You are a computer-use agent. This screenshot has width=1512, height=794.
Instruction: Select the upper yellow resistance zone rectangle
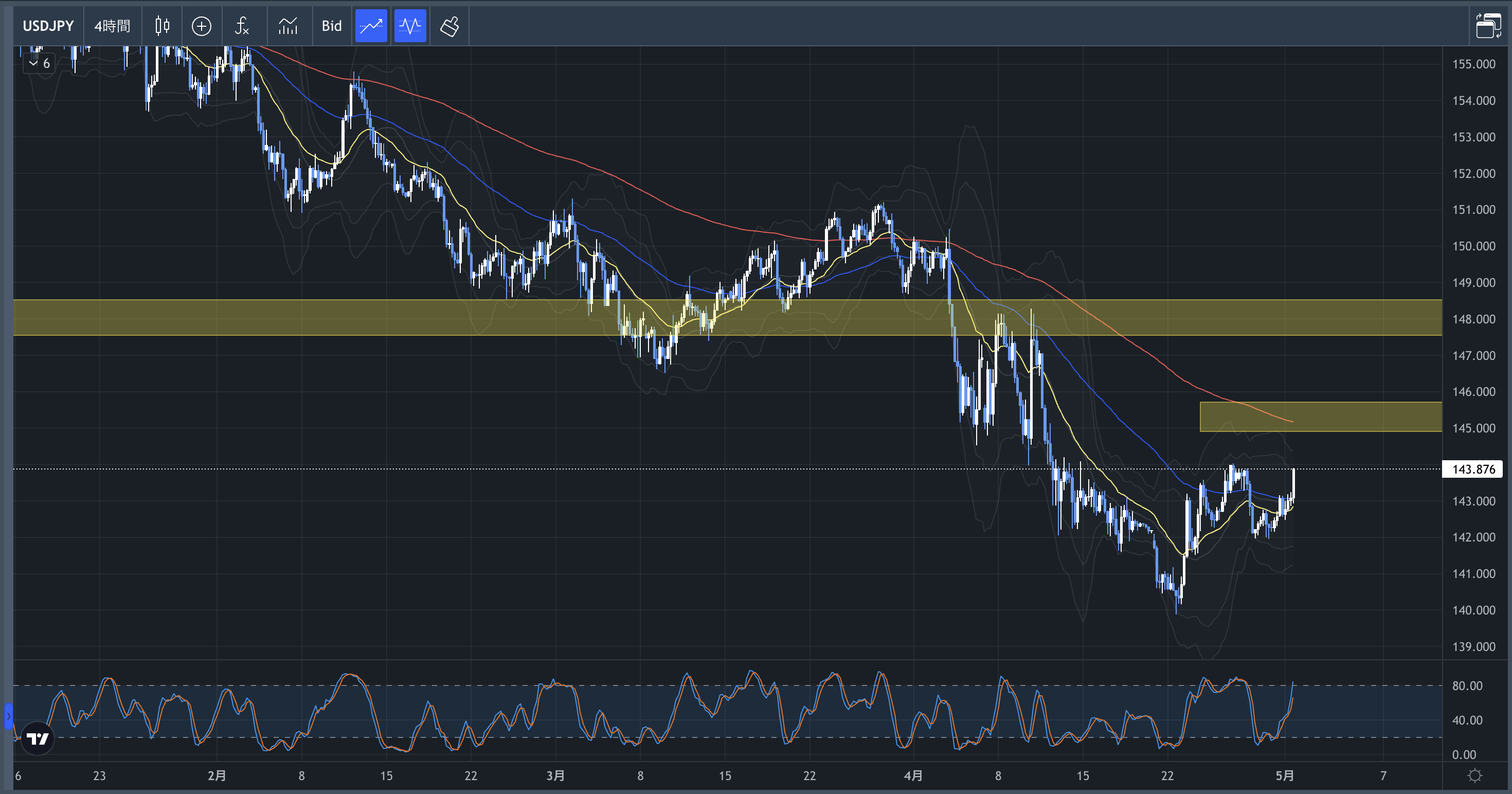tap(728, 317)
